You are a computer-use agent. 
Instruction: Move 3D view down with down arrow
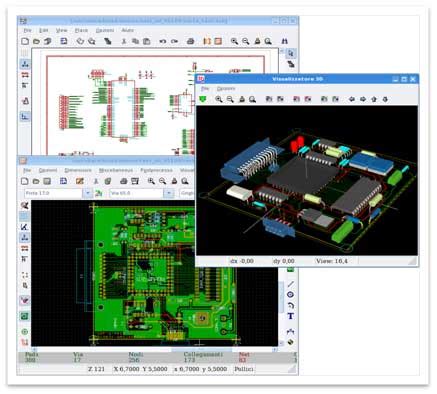tap(385, 99)
